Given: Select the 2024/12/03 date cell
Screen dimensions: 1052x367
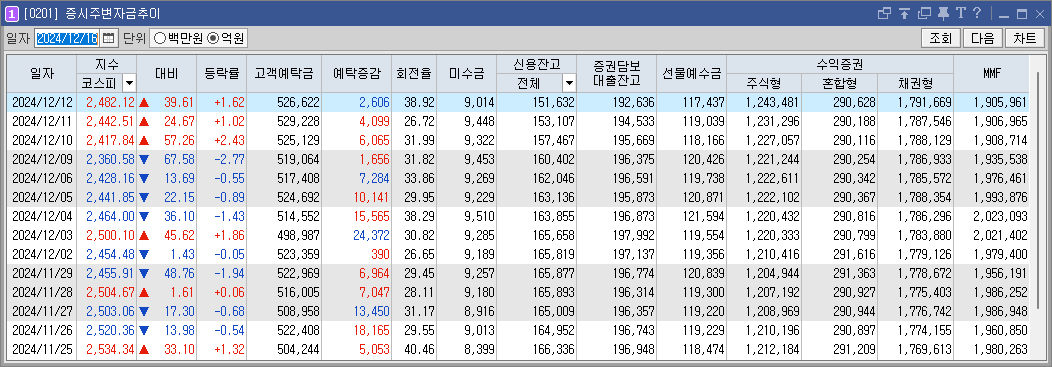Looking at the screenshot, I should pos(42,235).
